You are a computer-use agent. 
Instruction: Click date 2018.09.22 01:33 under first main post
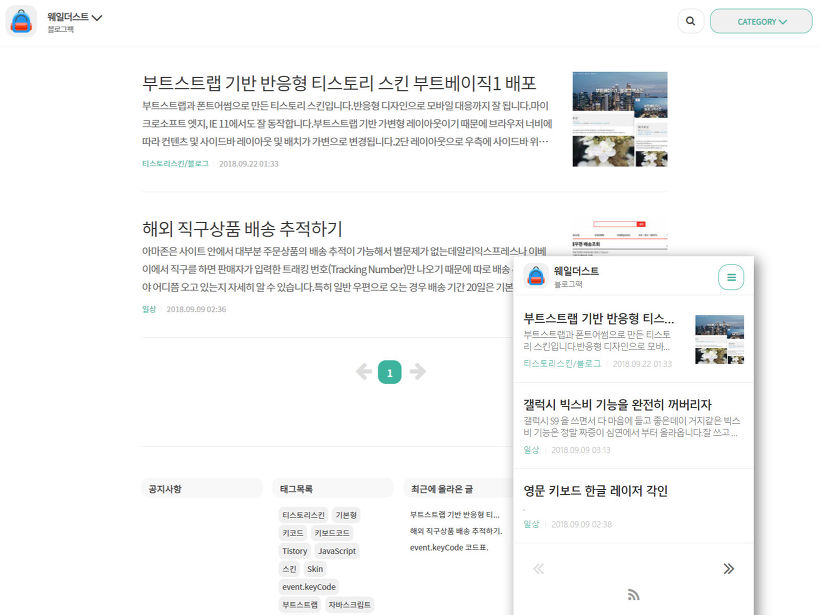click(x=249, y=164)
